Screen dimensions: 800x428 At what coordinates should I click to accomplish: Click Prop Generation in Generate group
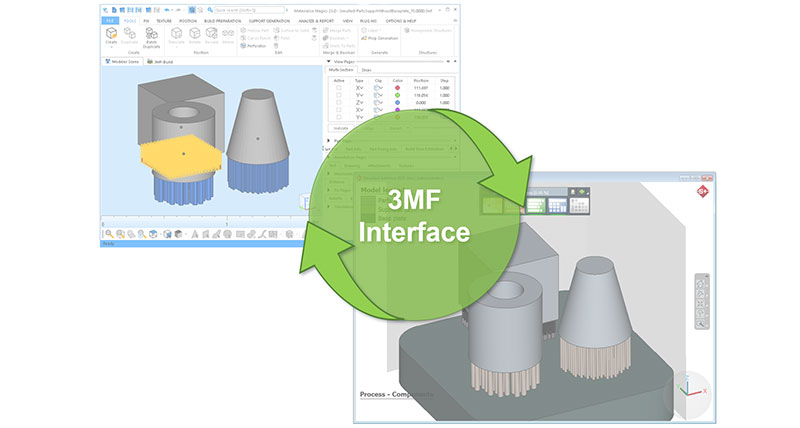tap(380, 38)
